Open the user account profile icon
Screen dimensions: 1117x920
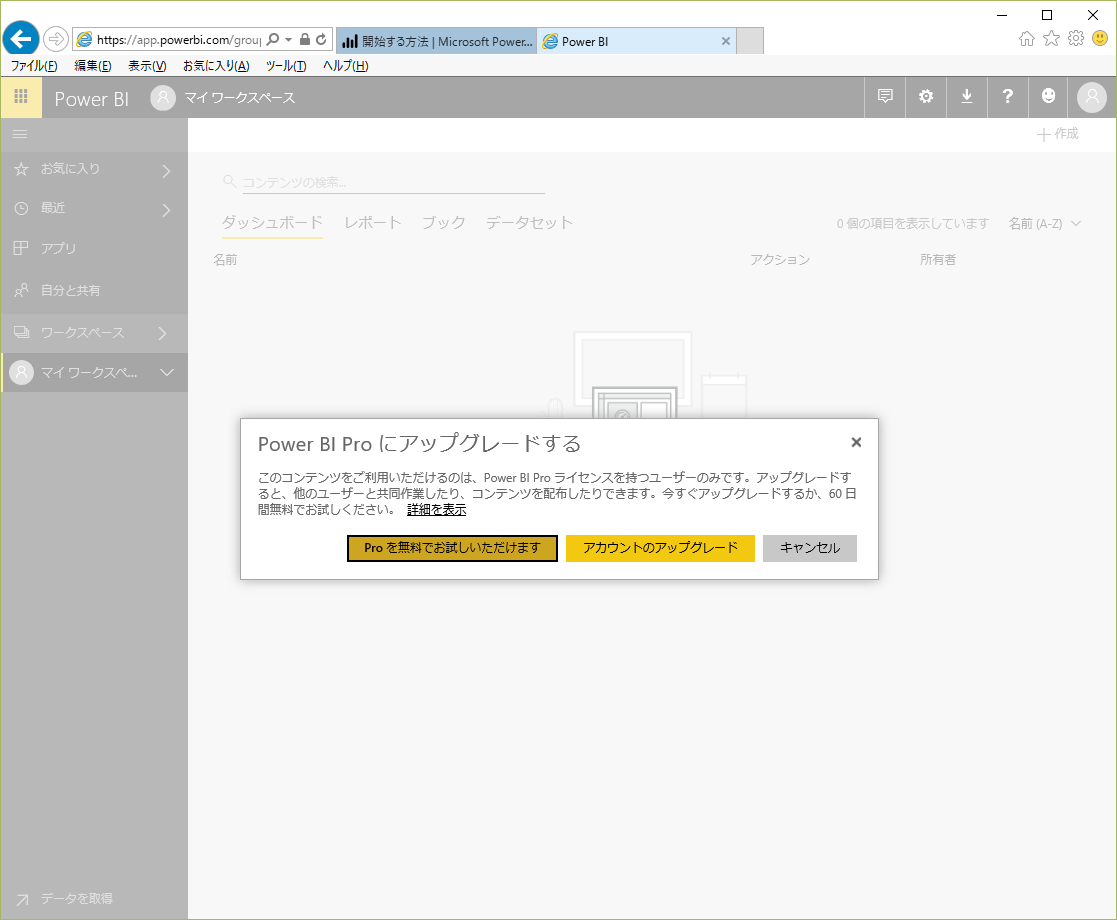coord(1091,97)
